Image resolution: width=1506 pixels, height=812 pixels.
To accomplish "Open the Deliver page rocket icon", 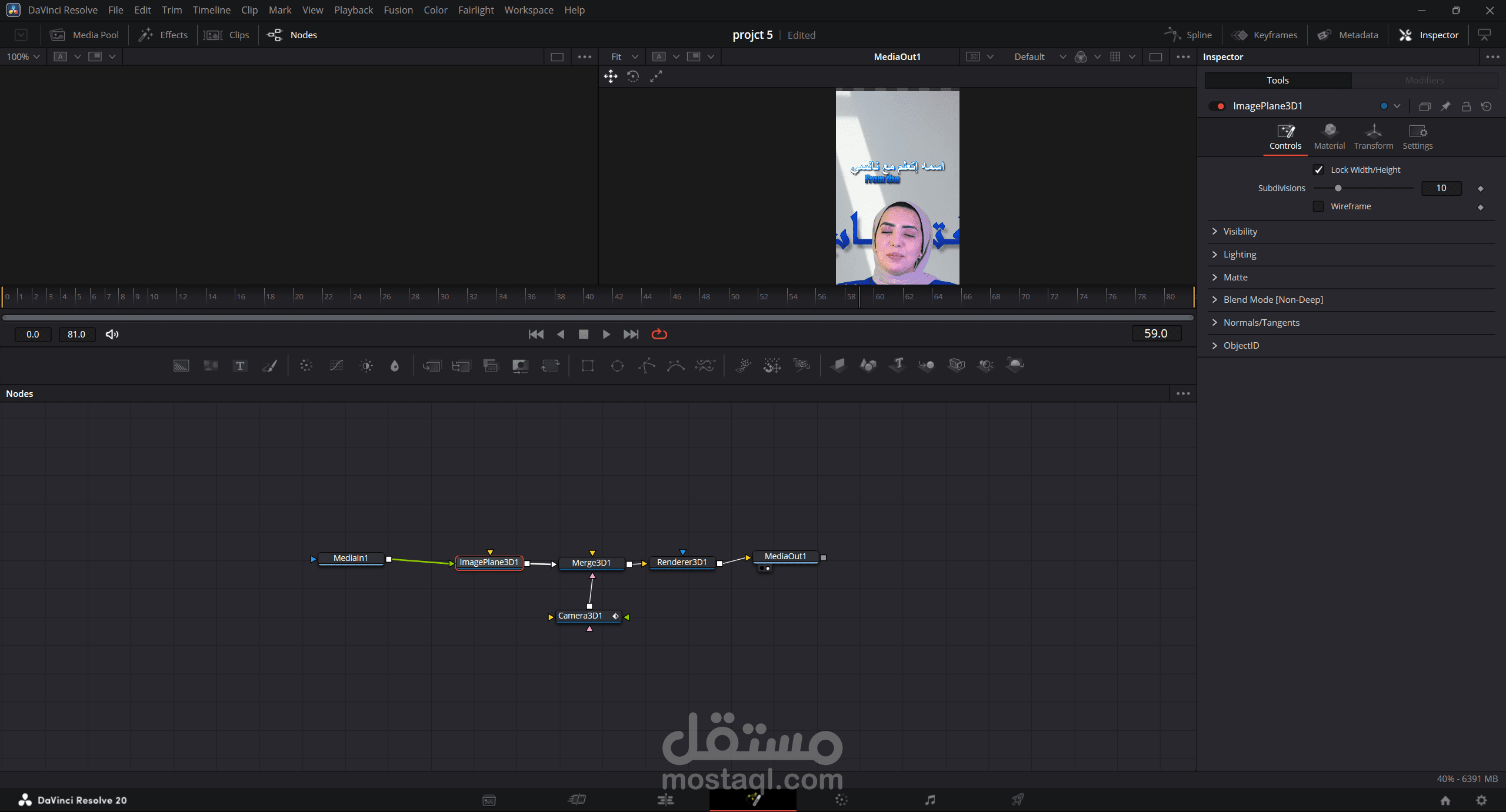I will click(1018, 800).
